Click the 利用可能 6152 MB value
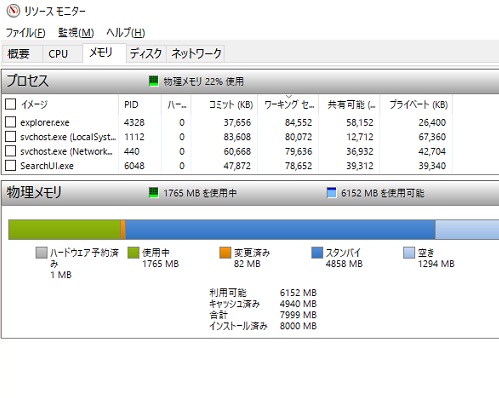499x398 pixels. click(298, 293)
